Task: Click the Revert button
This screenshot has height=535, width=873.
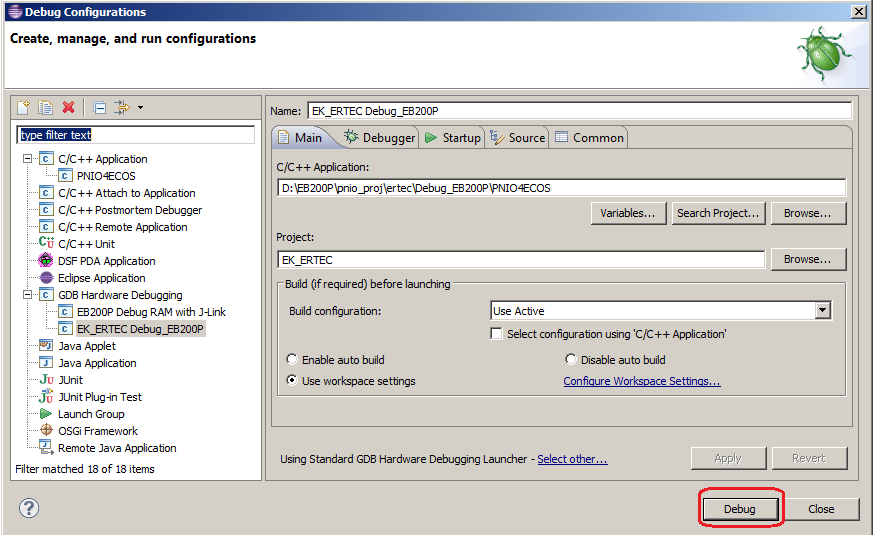Action: [809, 458]
